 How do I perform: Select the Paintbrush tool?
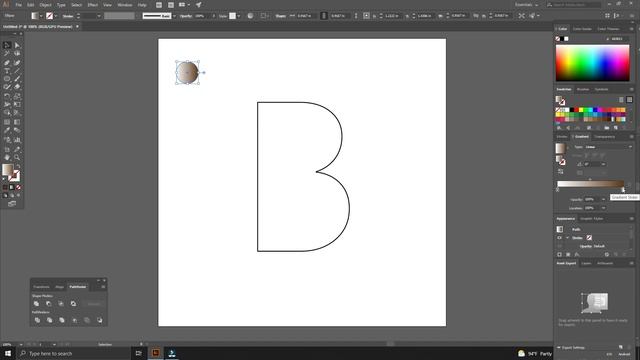17,79
